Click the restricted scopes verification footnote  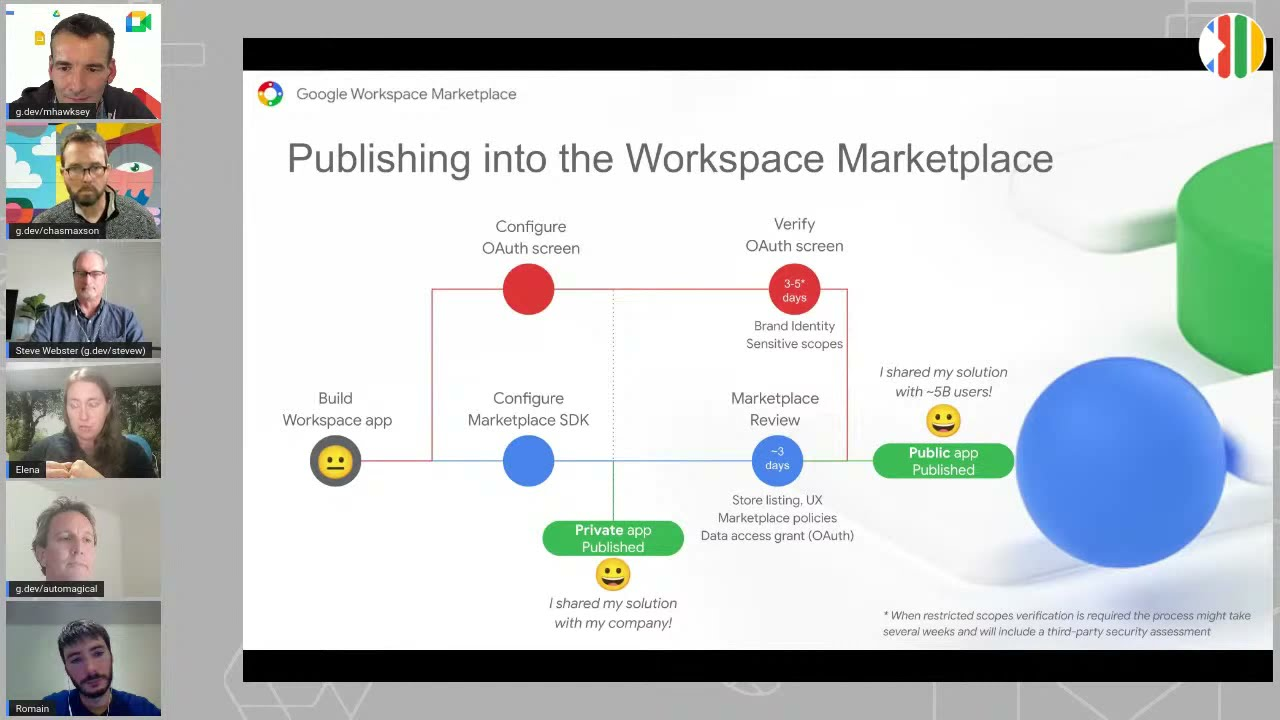pyautogui.click(x=1067, y=624)
